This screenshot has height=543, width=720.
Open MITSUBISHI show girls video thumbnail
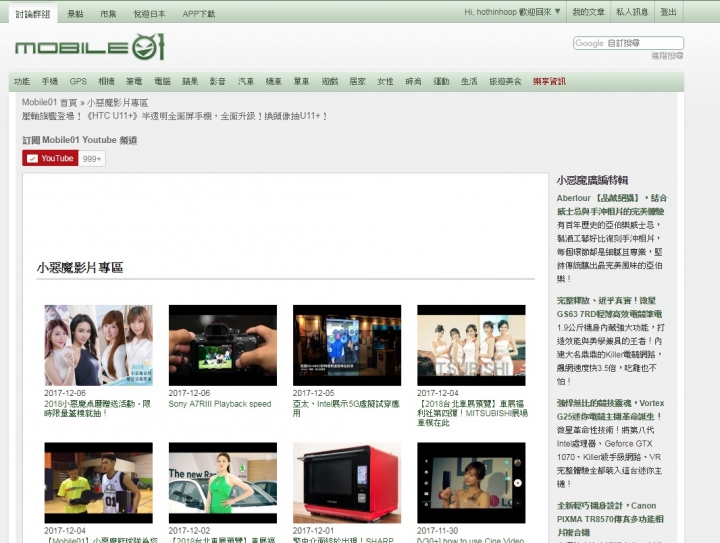[x=471, y=345]
